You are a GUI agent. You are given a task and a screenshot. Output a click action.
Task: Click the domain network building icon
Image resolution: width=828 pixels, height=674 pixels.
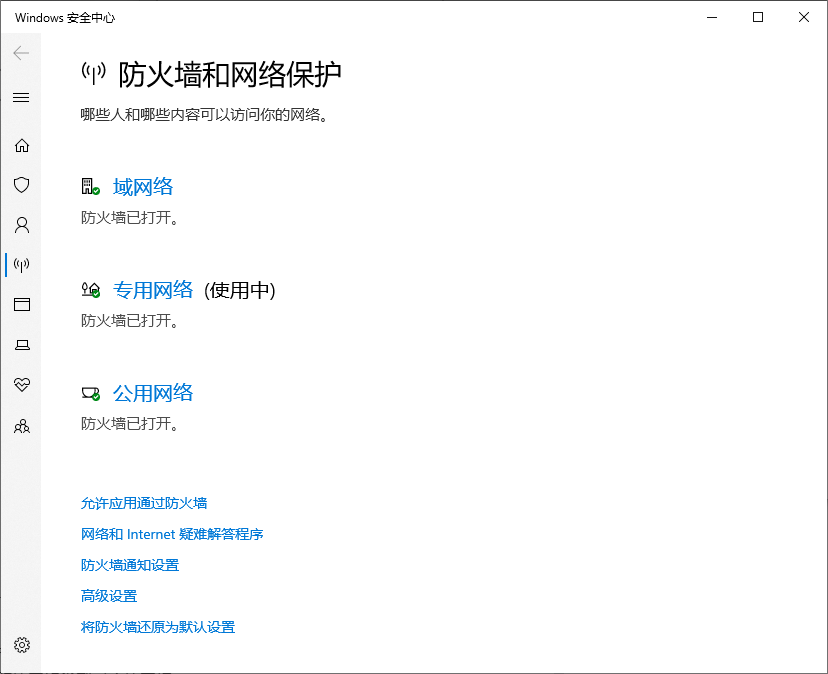(x=89, y=186)
